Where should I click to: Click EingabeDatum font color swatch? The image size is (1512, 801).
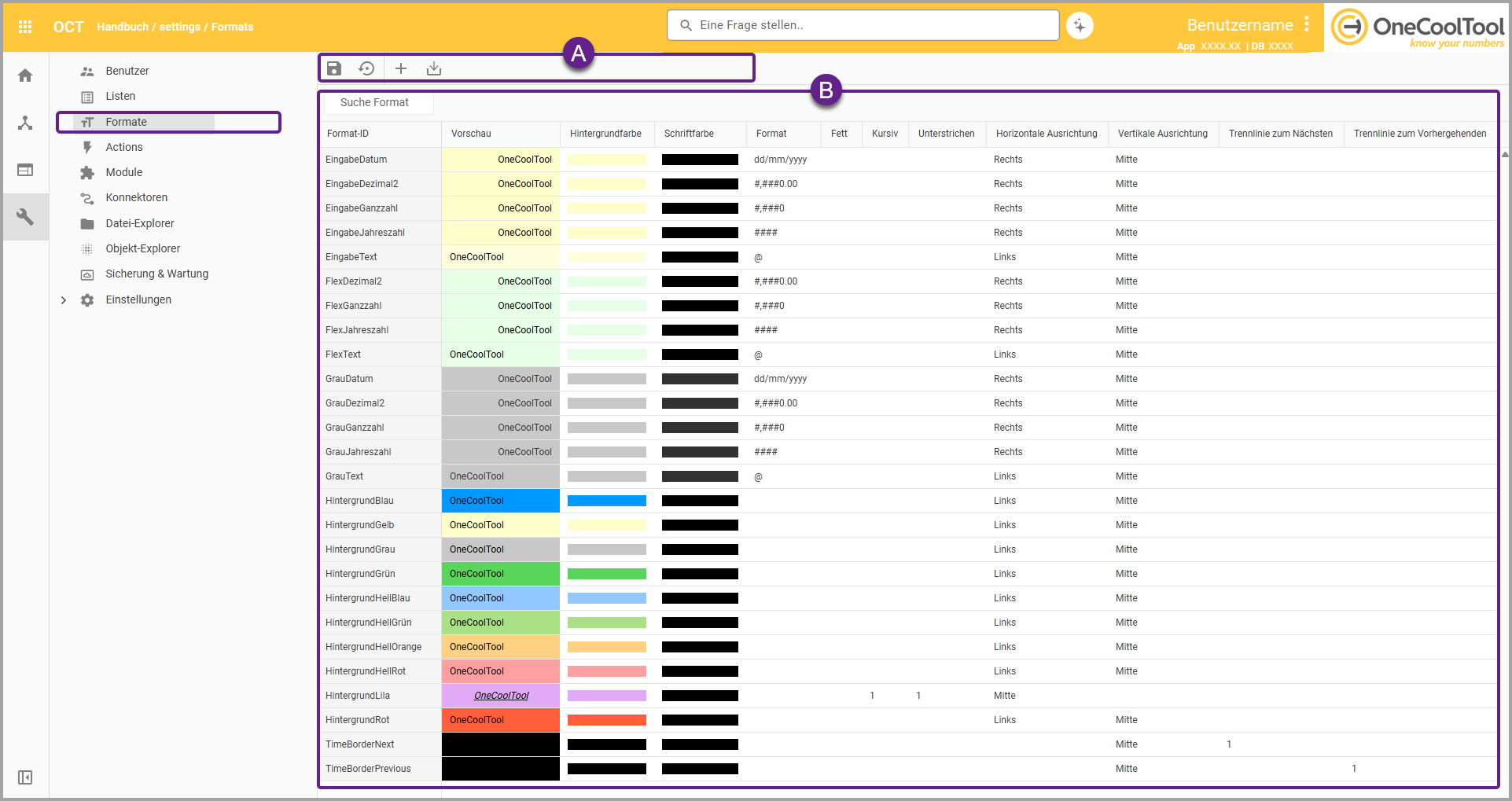pyautogui.click(x=700, y=160)
